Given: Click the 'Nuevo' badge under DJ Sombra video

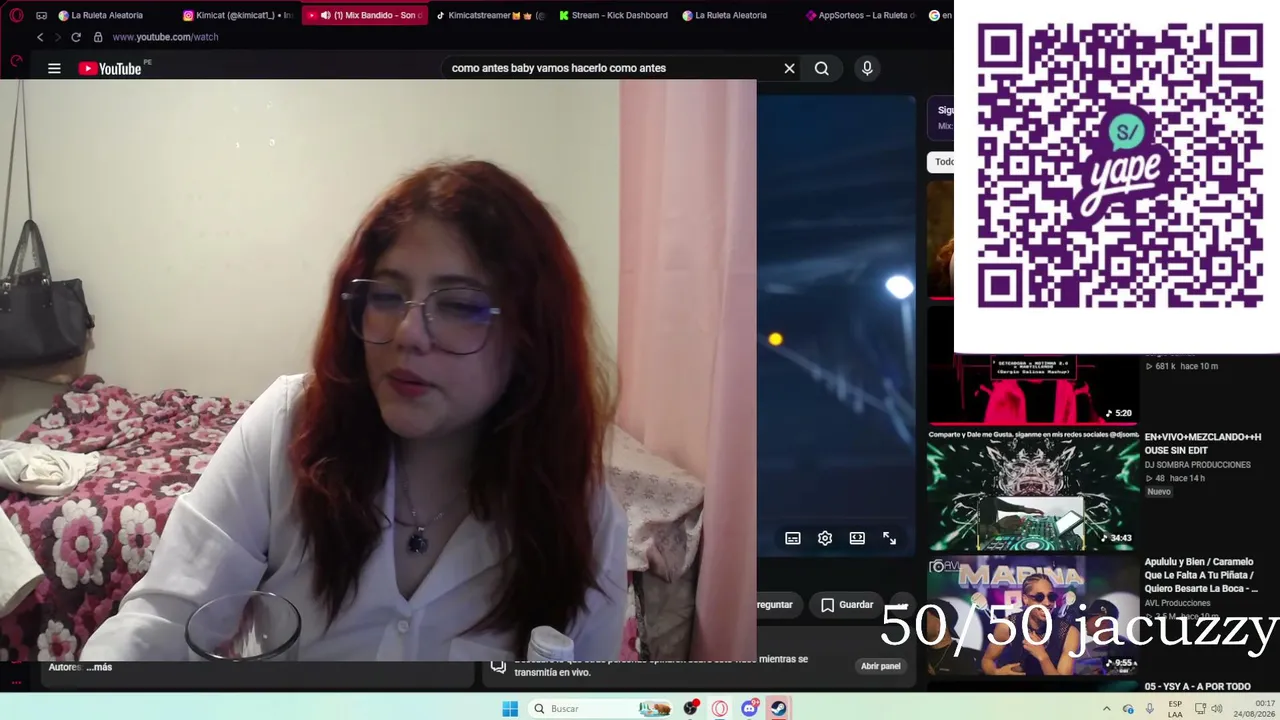Looking at the screenshot, I should click(x=1159, y=492).
